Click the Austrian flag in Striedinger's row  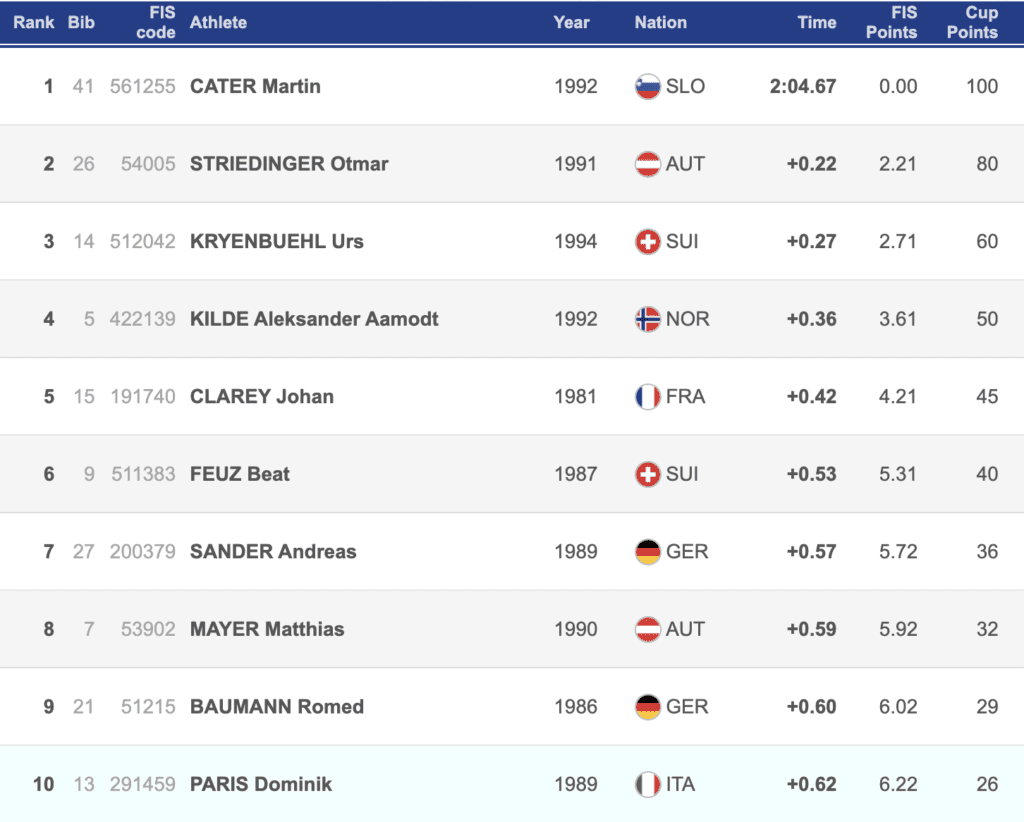[648, 164]
